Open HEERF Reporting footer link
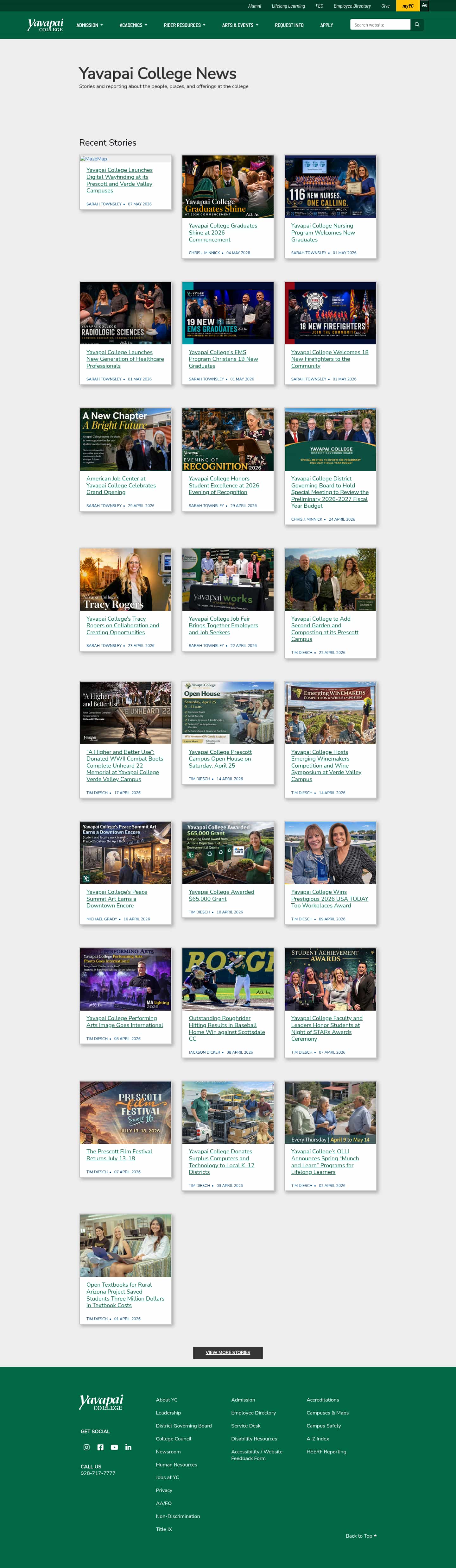This screenshot has height=1568, width=456. point(326,1452)
